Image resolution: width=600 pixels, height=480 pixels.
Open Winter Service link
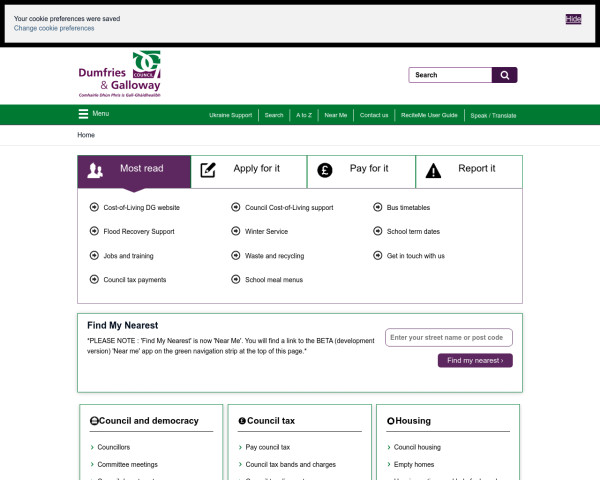tap(266, 232)
